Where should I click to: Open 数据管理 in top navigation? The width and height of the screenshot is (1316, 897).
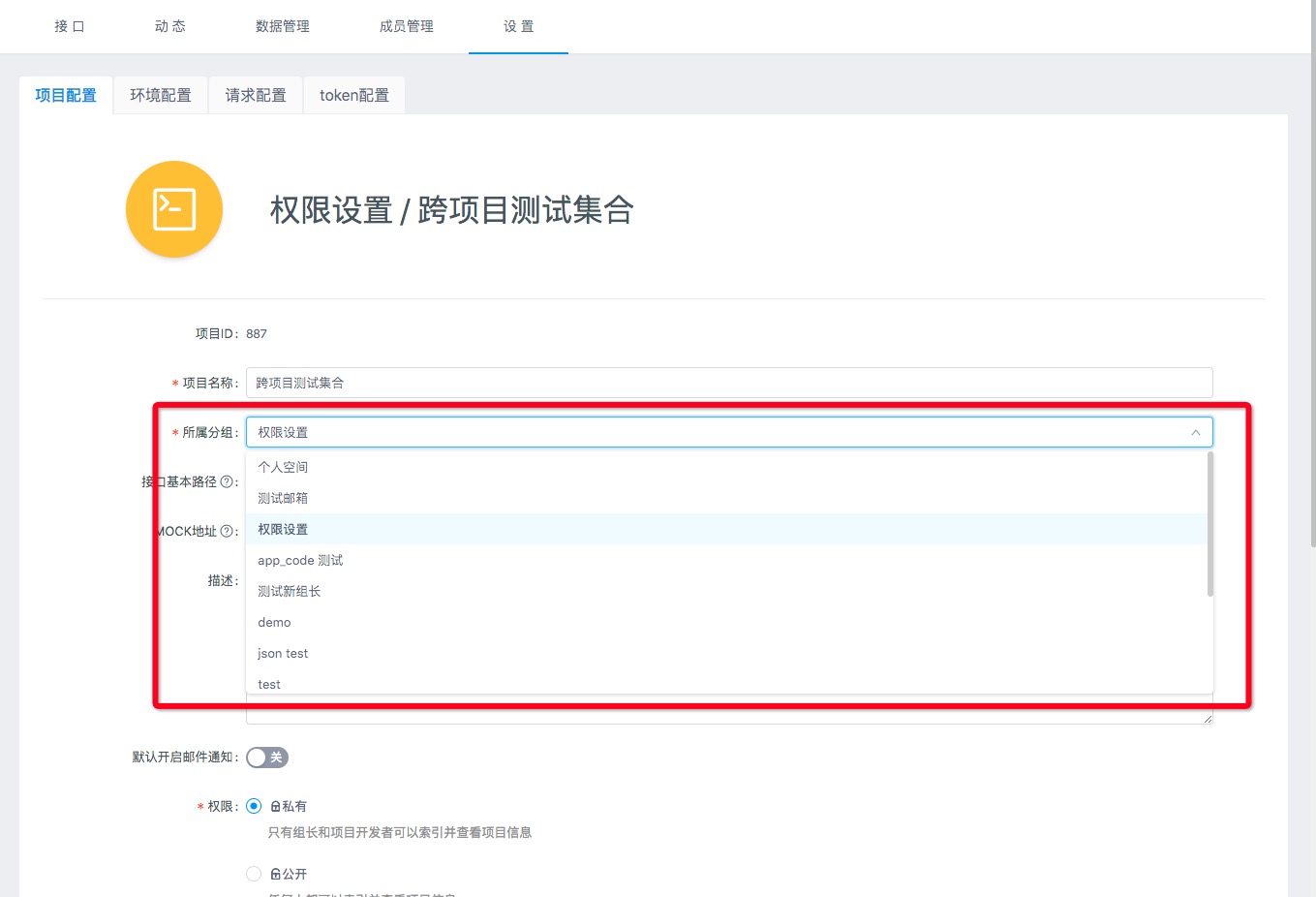(283, 26)
